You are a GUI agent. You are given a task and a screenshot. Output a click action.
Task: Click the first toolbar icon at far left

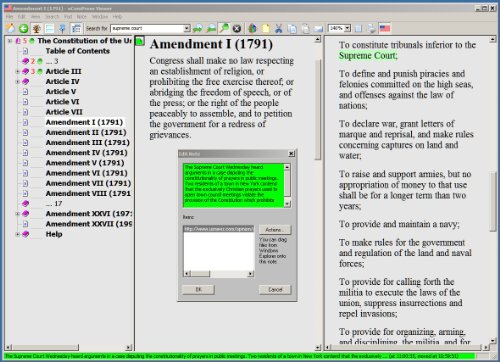pos(11,28)
